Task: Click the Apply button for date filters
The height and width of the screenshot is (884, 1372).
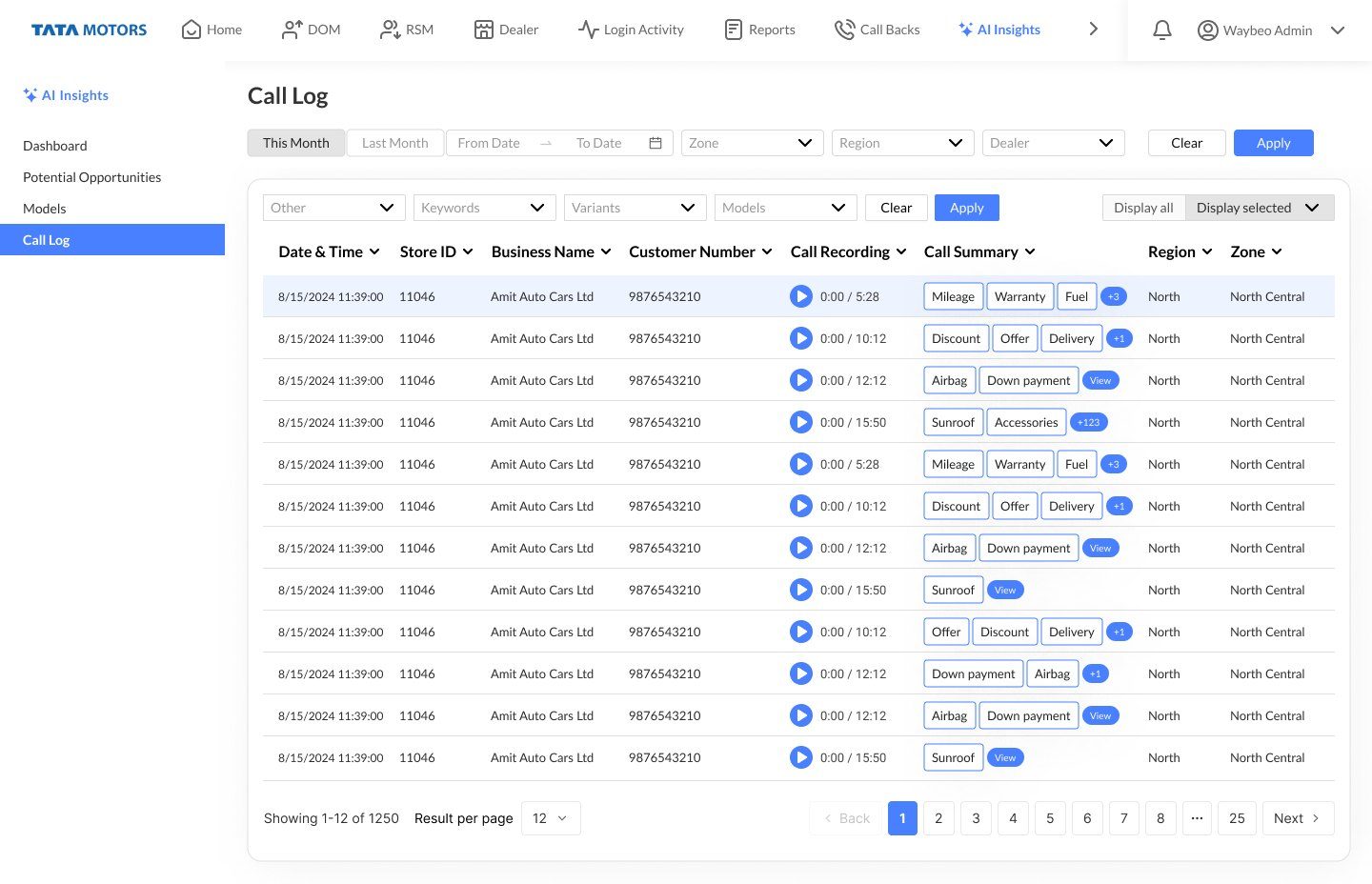Action: coord(1273,142)
